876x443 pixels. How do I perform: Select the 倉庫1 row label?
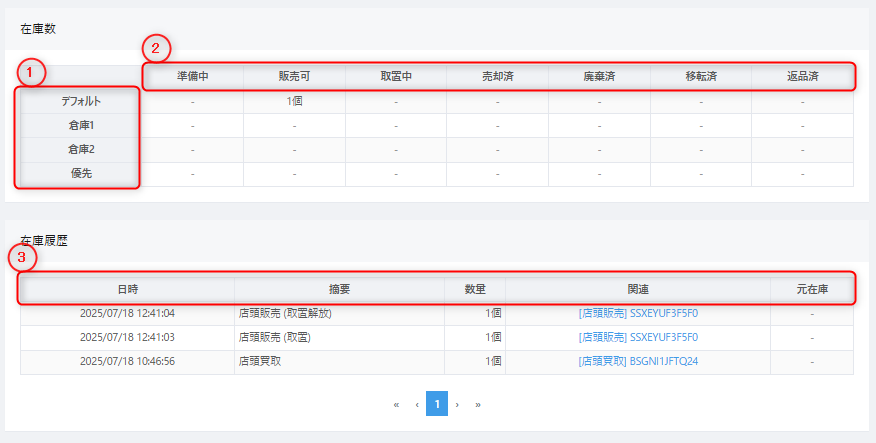coord(78,126)
